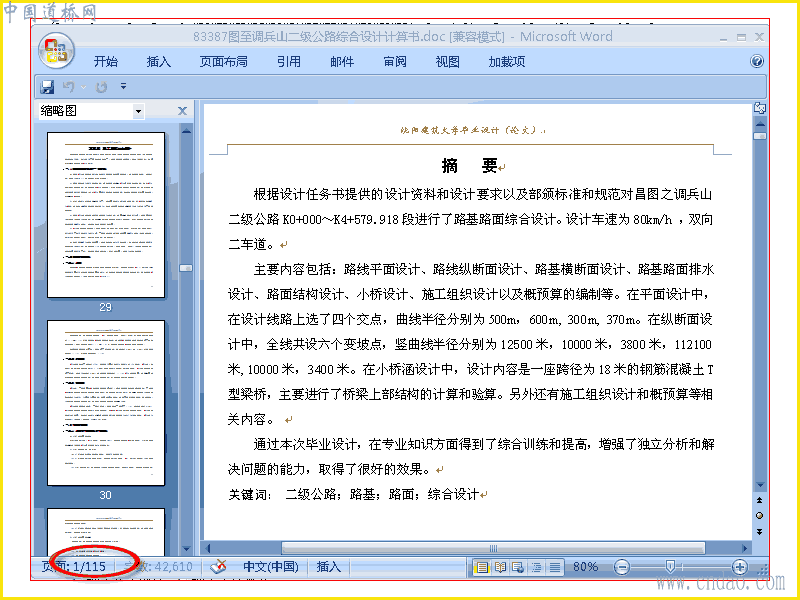Zoom out with the minus button
Image resolution: width=800 pixels, height=600 pixels.
(621, 567)
